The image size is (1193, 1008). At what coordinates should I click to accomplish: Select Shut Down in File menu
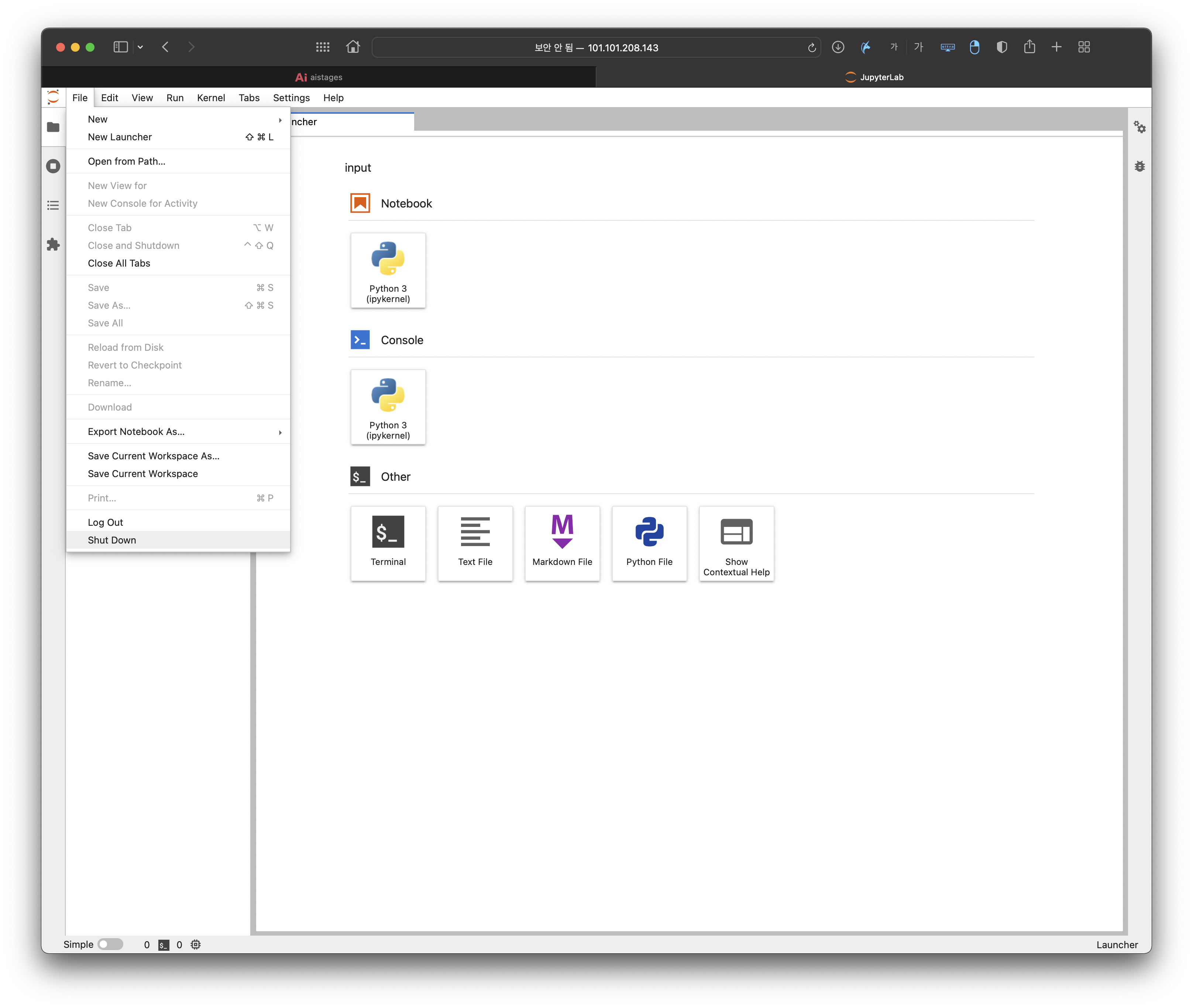coord(178,540)
